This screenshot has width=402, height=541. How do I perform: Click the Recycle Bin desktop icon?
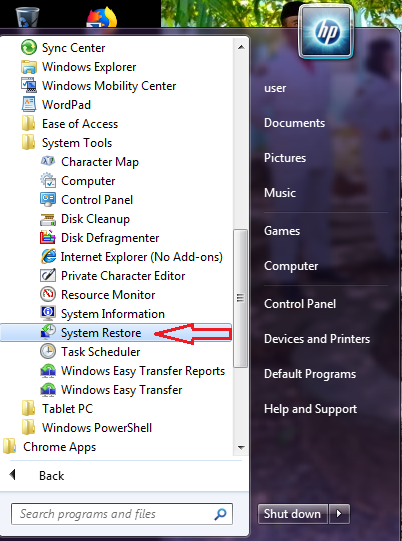point(28,16)
